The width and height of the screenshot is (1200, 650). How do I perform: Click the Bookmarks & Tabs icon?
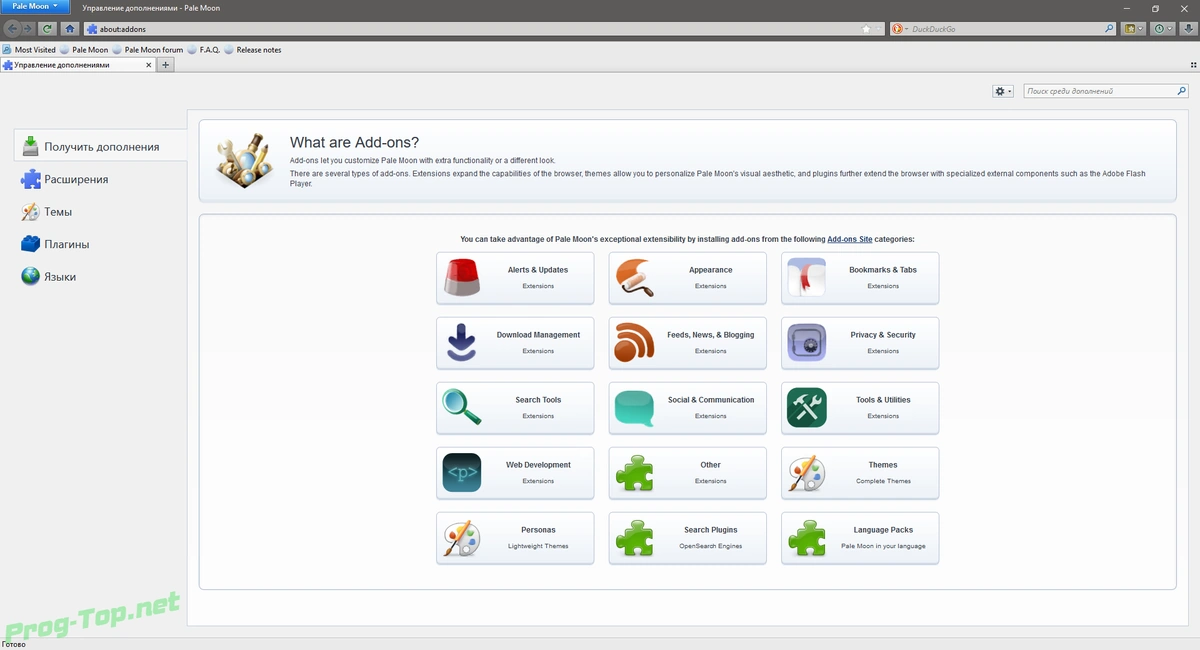(x=806, y=278)
